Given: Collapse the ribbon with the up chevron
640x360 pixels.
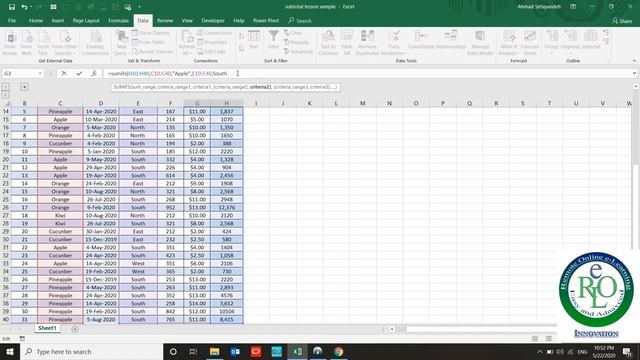Looking at the screenshot, I should [x=634, y=61].
